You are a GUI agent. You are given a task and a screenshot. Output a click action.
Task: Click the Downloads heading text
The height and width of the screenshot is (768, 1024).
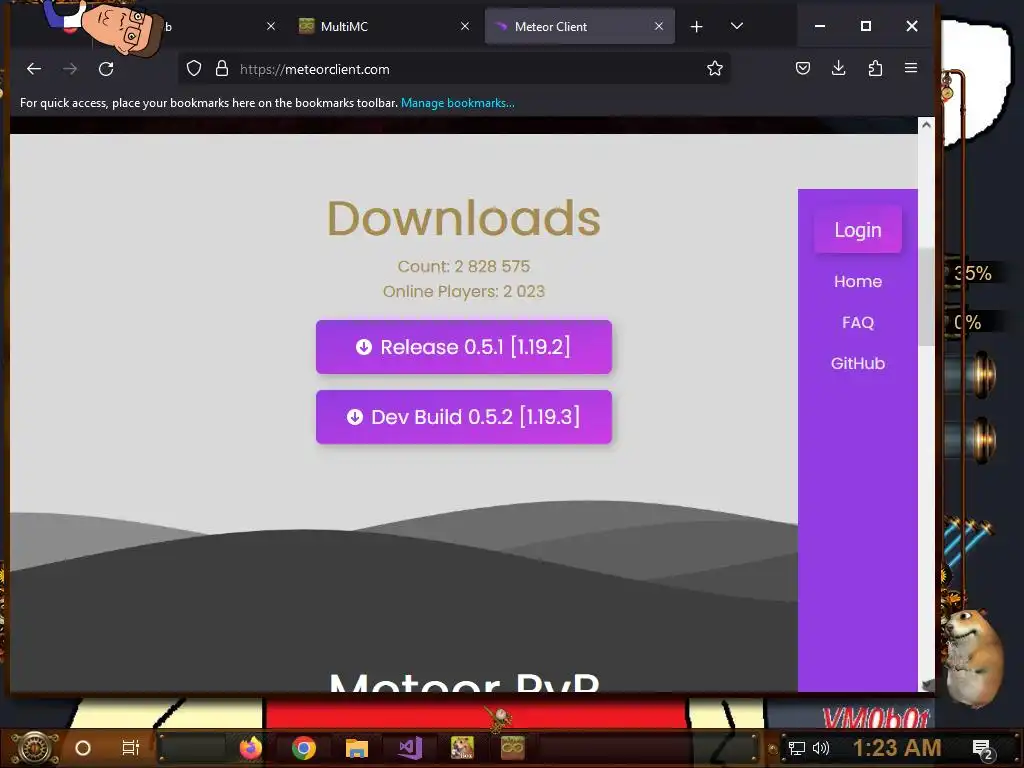tap(464, 218)
